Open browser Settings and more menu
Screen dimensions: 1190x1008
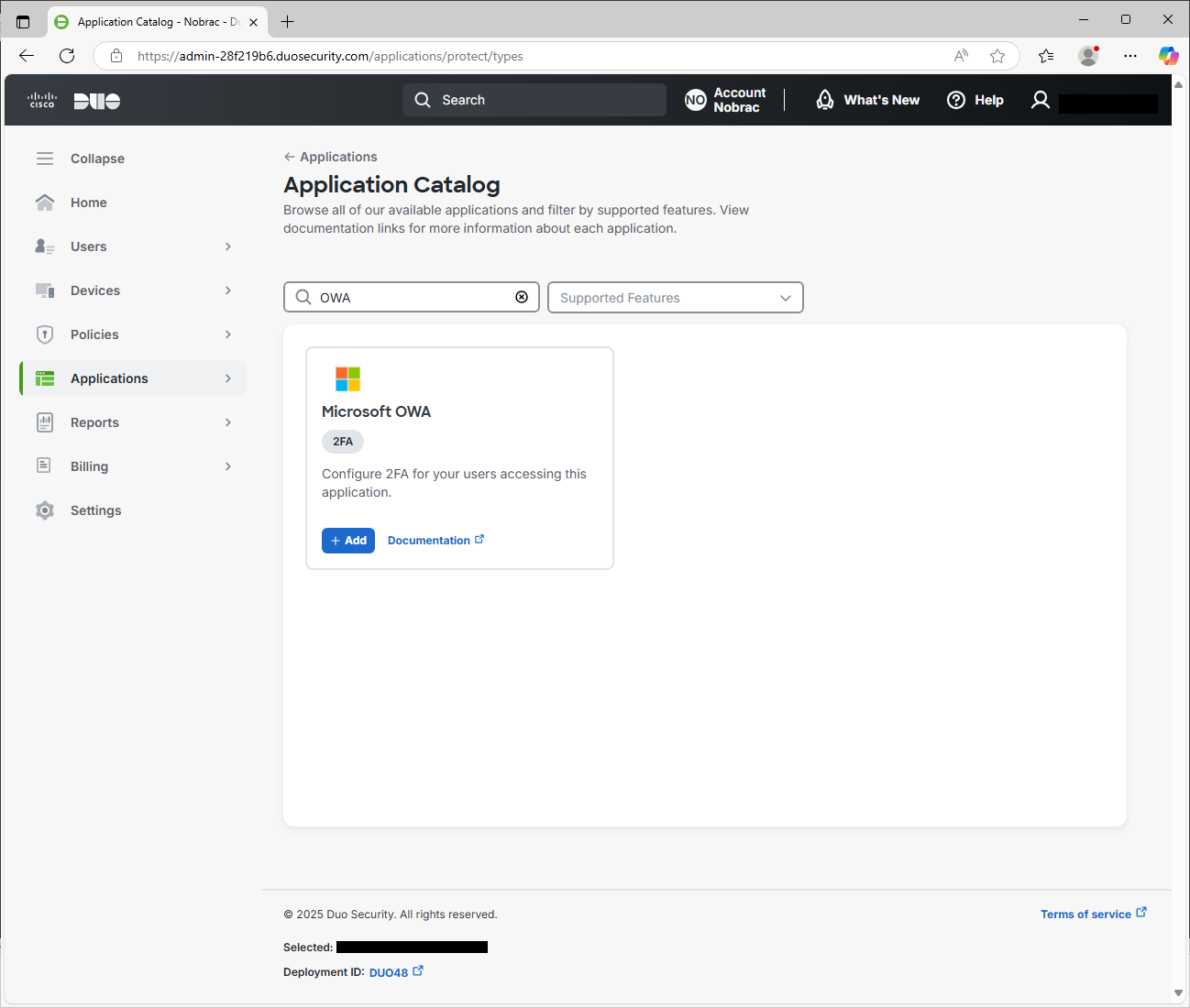pyautogui.click(x=1130, y=56)
